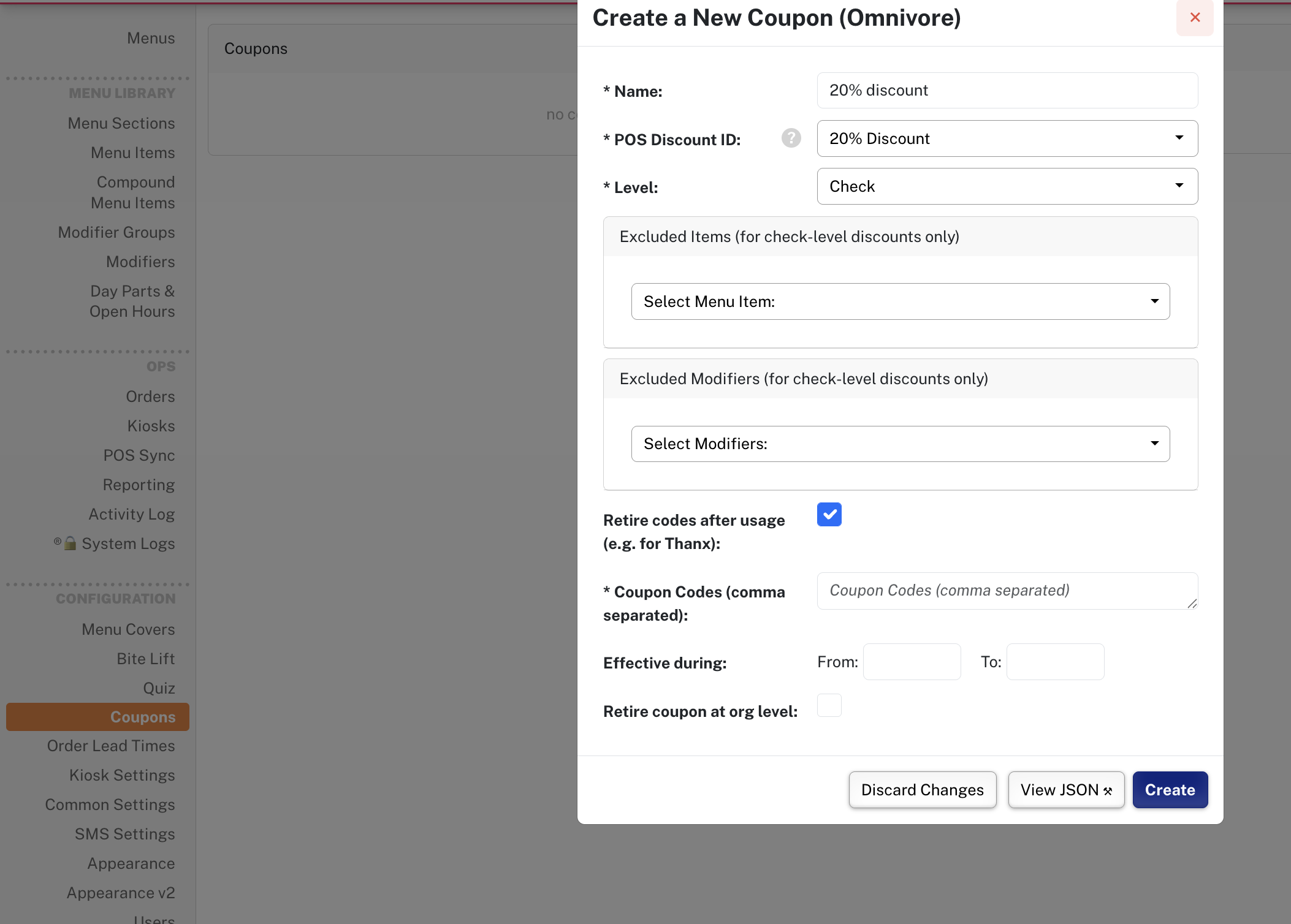Open Menu Items in sidebar

[x=133, y=153]
